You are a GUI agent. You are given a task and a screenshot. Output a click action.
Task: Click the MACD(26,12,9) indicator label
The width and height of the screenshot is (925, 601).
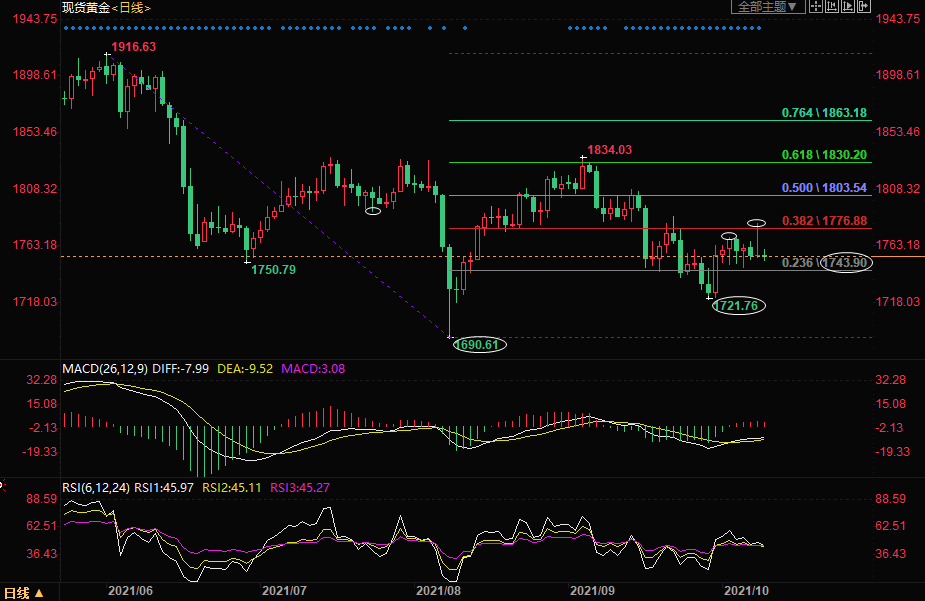click(105, 369)
